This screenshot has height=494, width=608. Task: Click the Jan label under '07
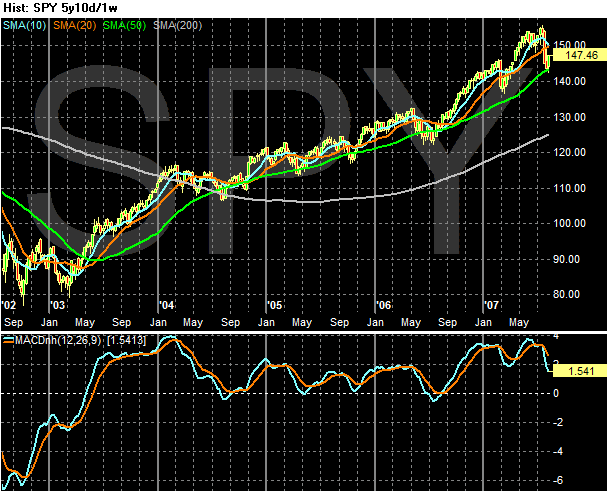point(483,322)
